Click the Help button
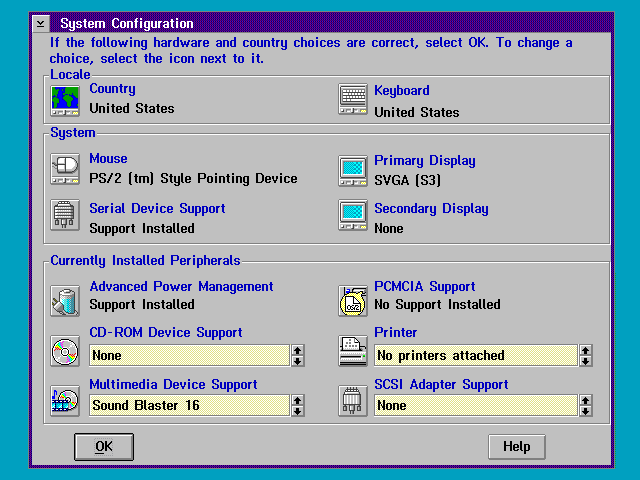The width and height of the screenshot is (640, 480). tap(516, 446)
